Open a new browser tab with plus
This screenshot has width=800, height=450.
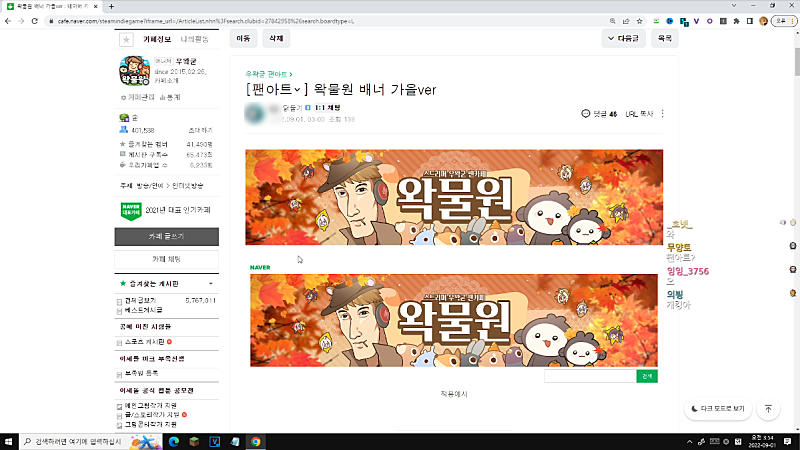tap(111, 7)
